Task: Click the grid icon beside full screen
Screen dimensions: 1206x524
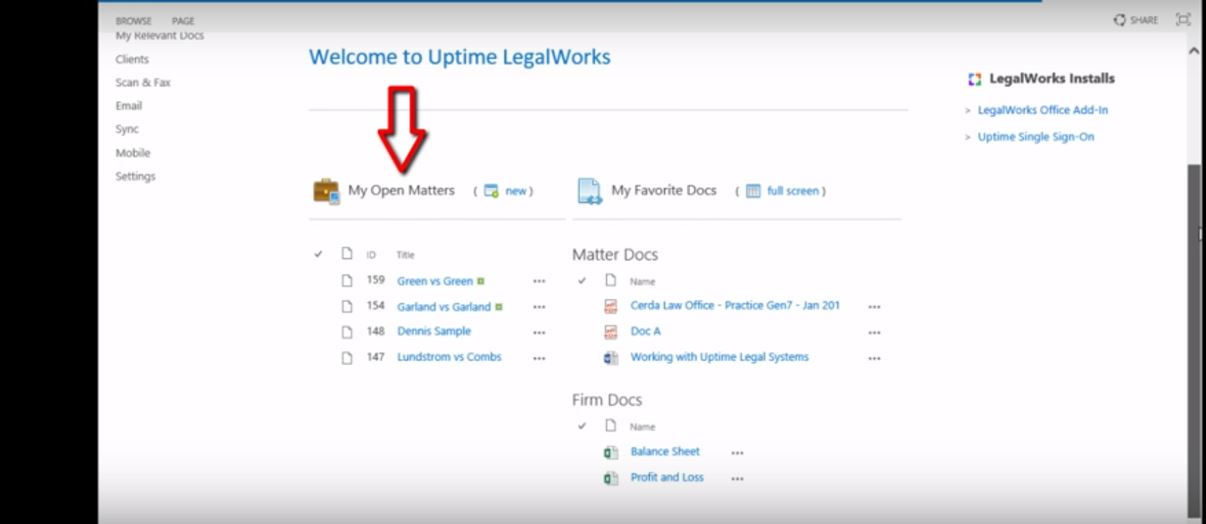Action: (753, 191)
